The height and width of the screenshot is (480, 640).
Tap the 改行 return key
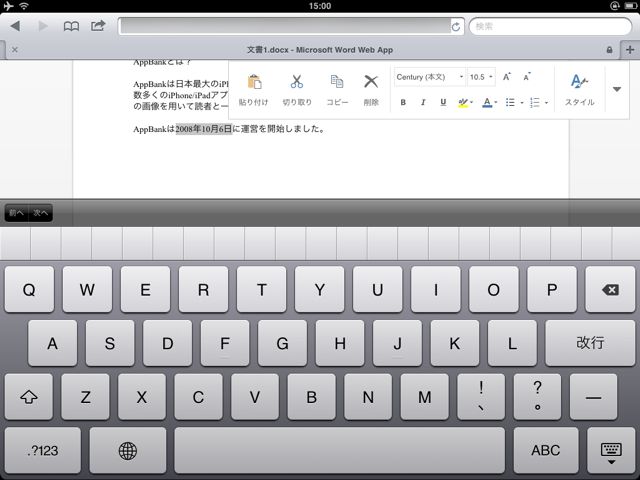pyautogui.click(x=590, y=343)
